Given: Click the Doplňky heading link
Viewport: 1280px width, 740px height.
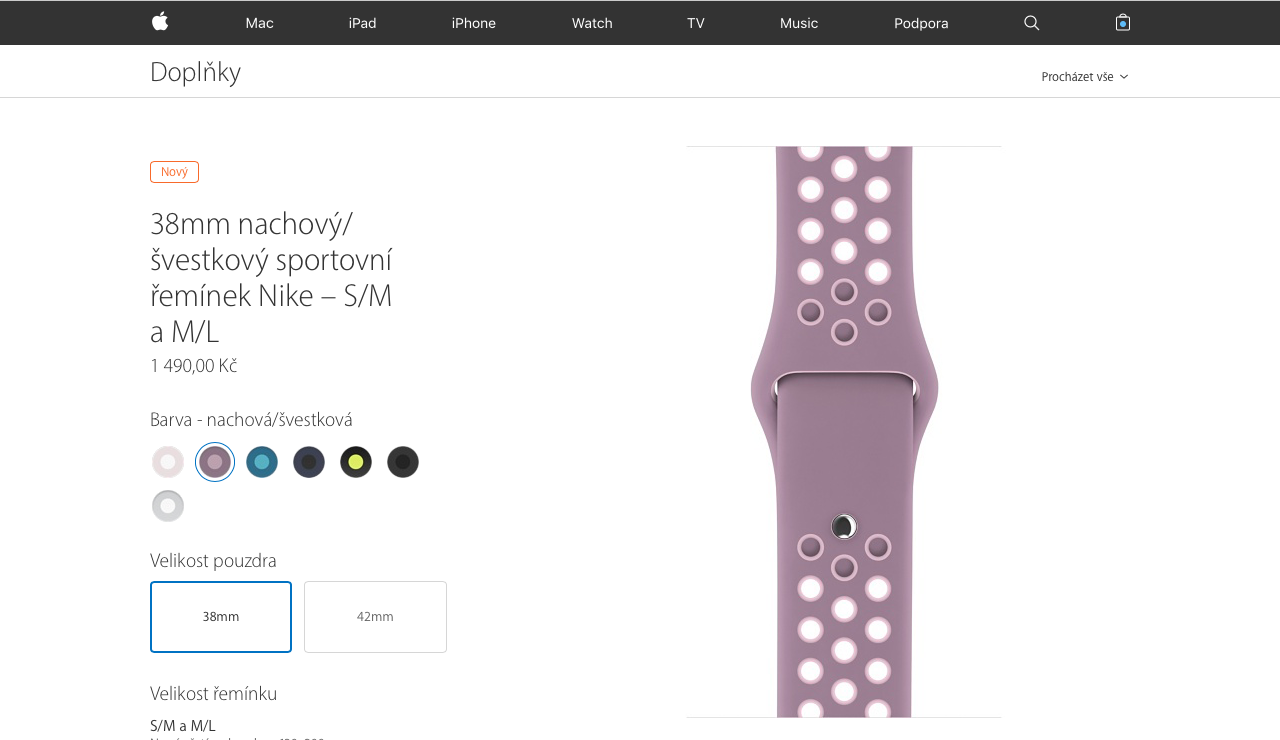Looking at the screenshot, I should coord(196,72).
